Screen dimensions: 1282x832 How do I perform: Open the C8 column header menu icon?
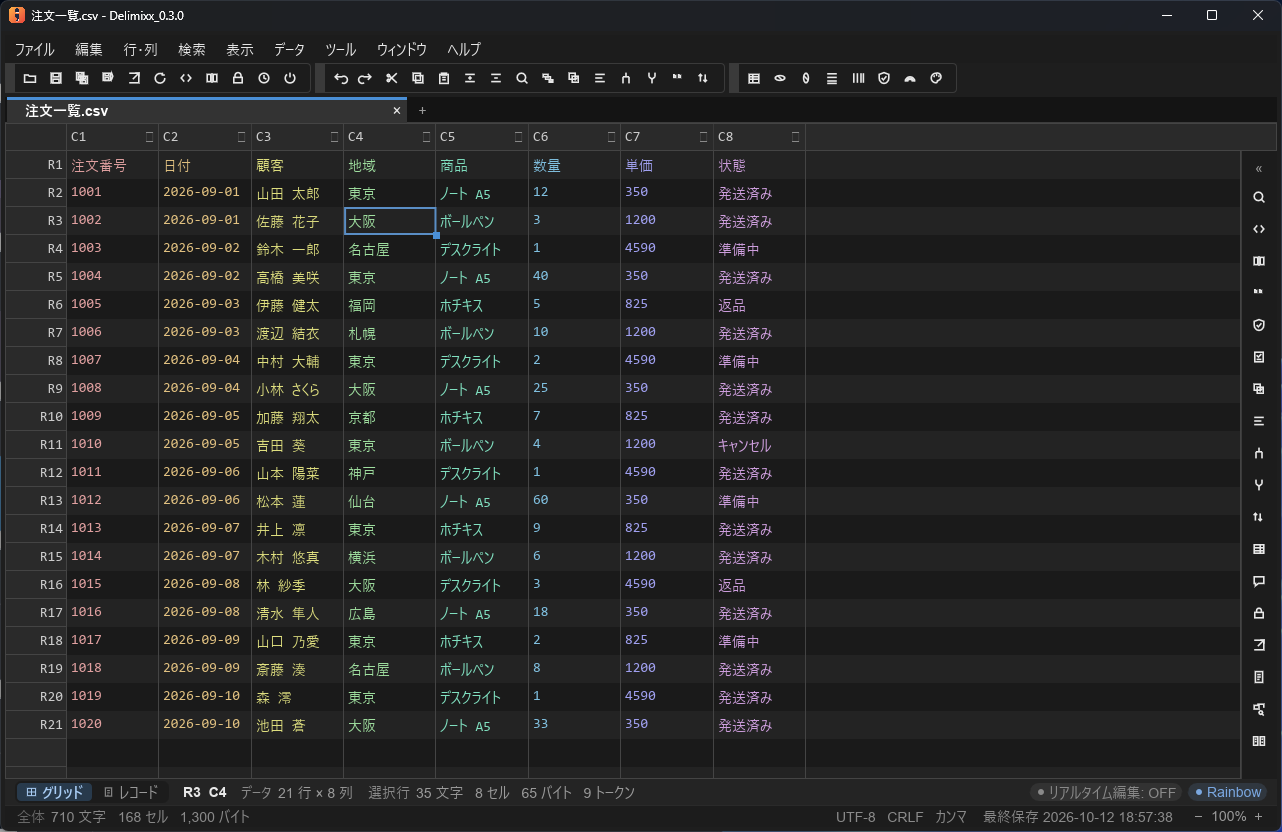coord(796,137)
